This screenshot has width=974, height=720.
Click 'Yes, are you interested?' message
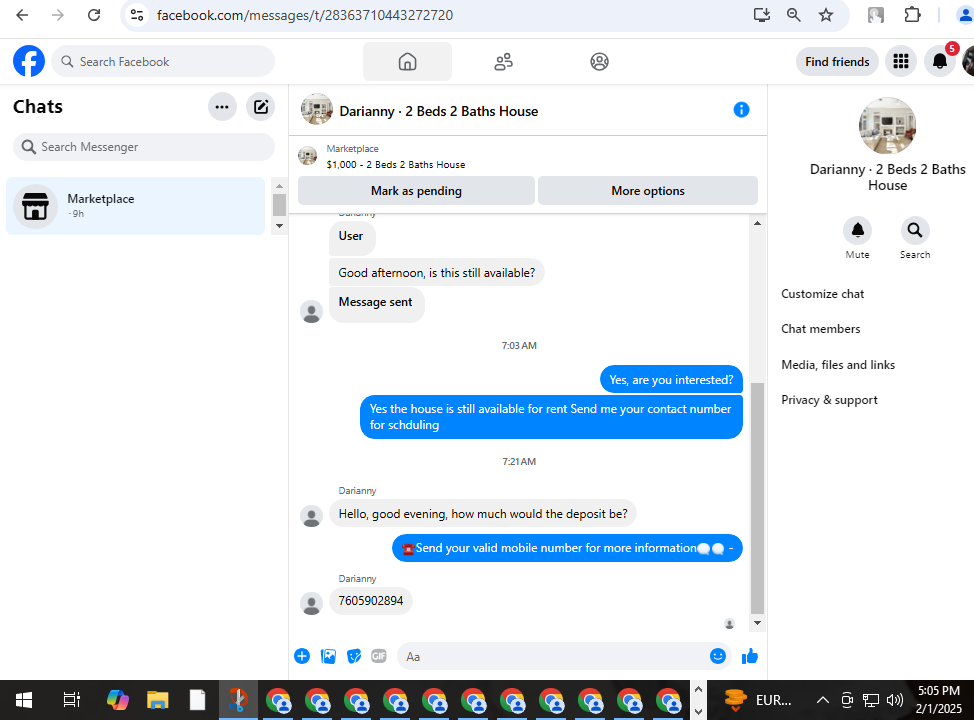pyautogui.click(x=671, y=380)
